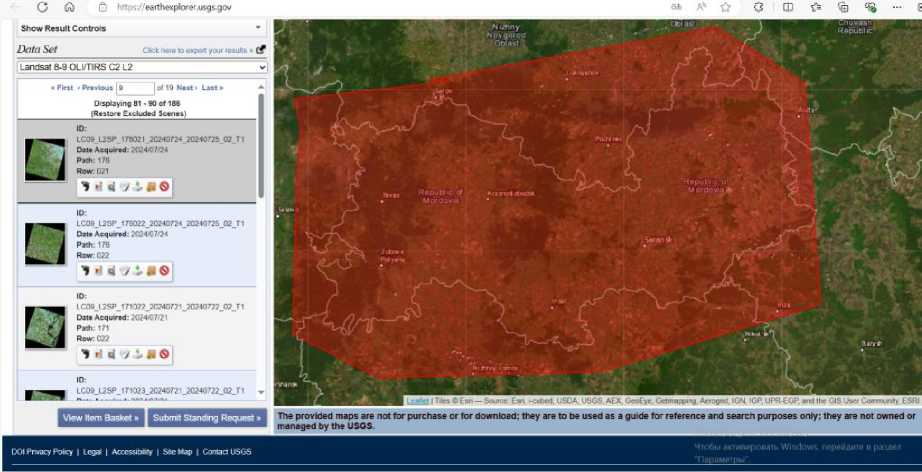
Task: Open compare browse for the Path 178 Row 022 scene
Action: click(111, 271)
